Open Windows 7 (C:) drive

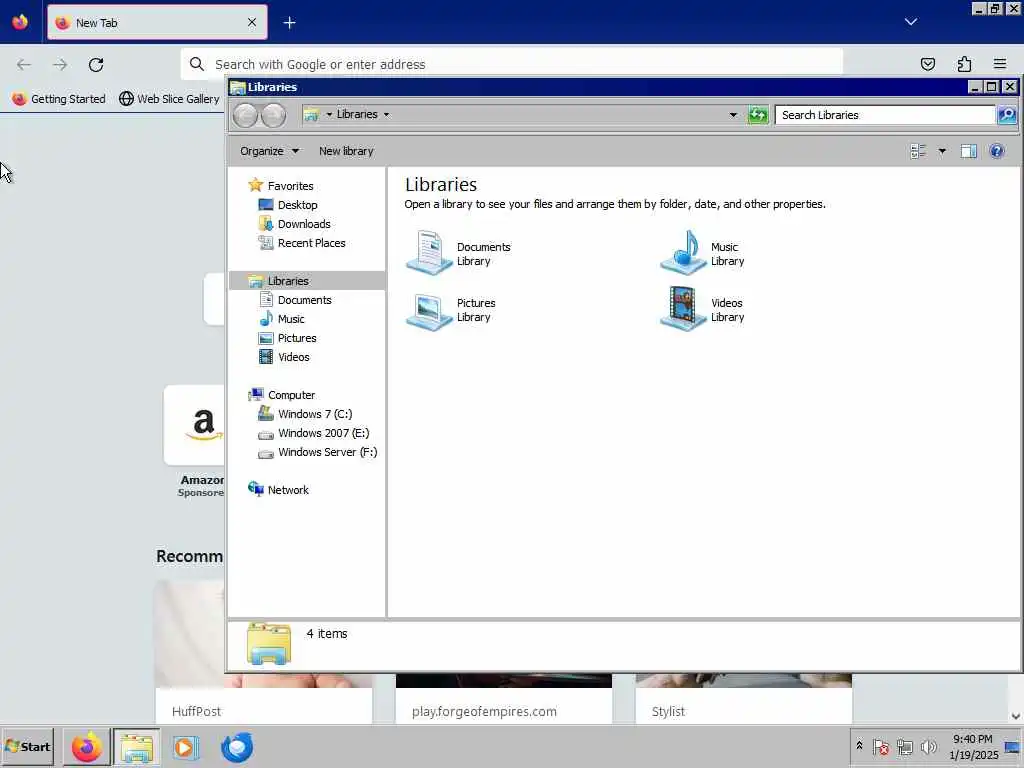[x=314, y=414]
